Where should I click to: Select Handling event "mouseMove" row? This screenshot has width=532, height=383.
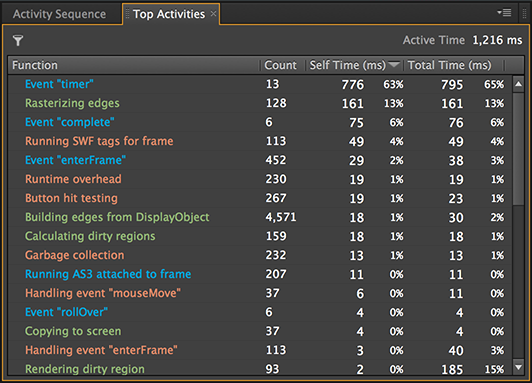pos(260,293)
